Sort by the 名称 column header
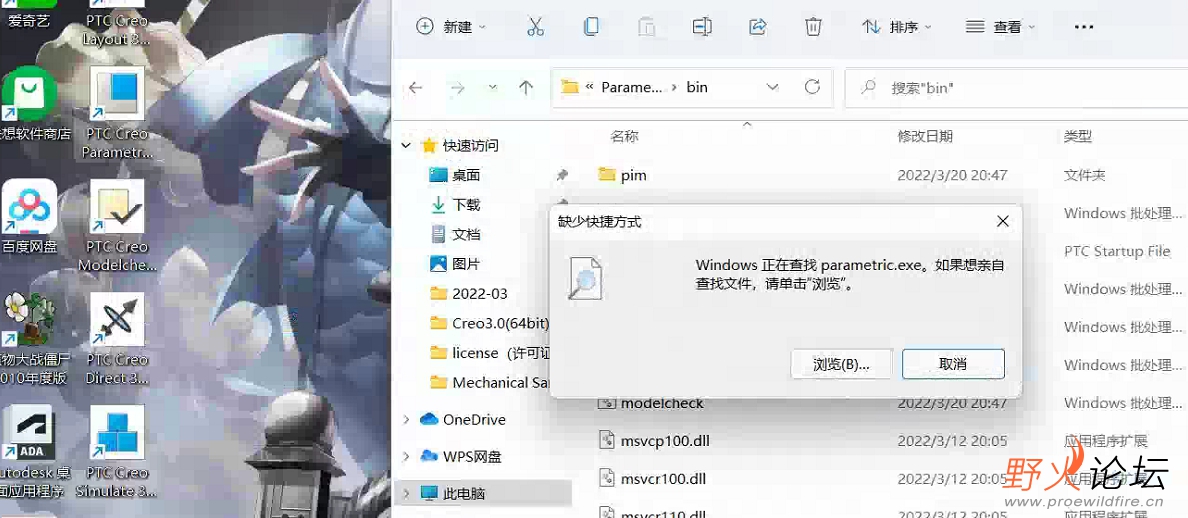Screen dimensions: 1188x518 pos(624,136)
